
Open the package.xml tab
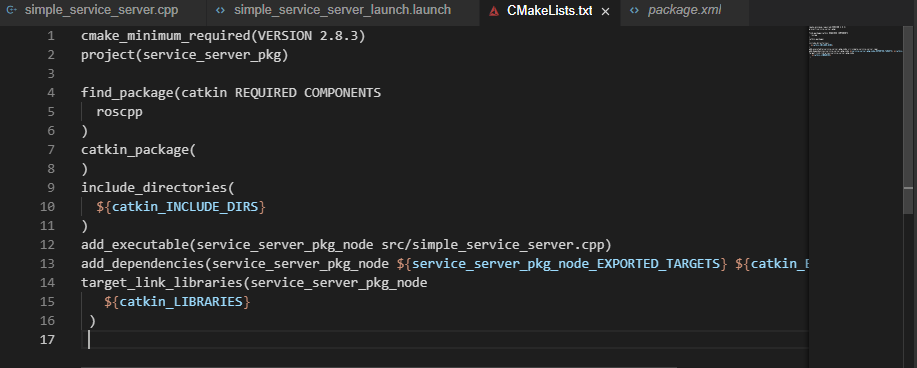684,11
